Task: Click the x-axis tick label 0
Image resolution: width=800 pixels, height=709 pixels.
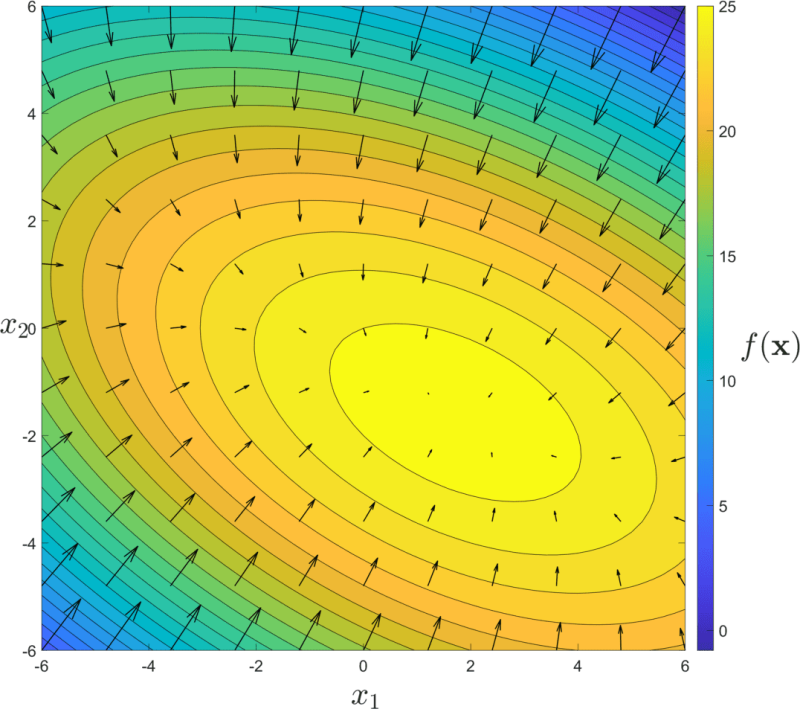Action: click(363, 666)
